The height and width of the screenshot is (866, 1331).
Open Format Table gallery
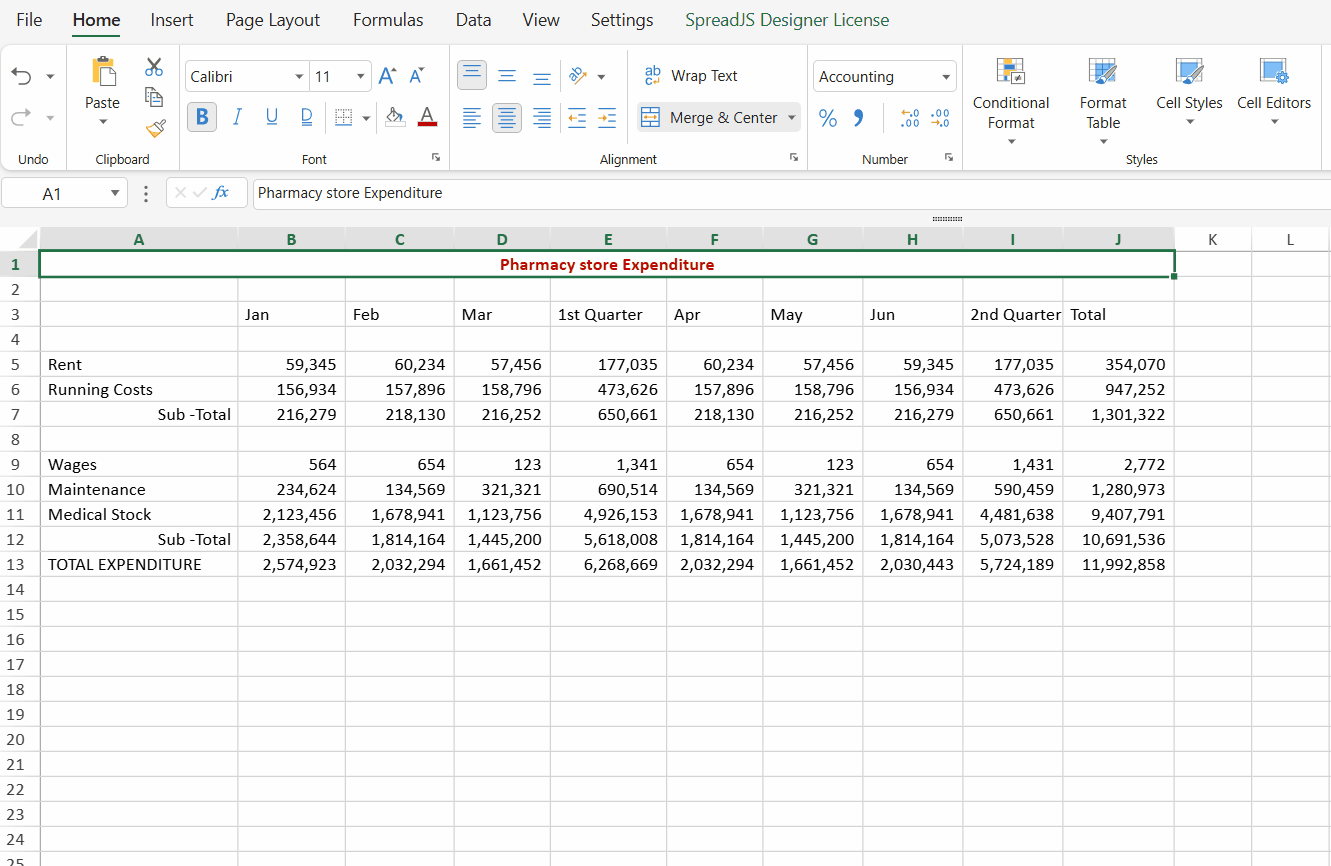(x=1103, y=101)
